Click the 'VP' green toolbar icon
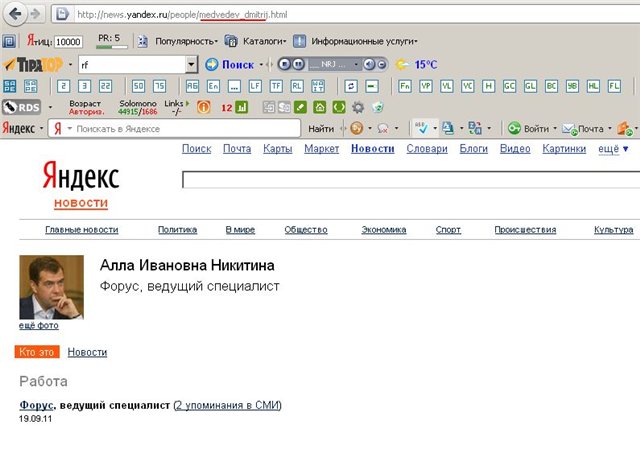 [426, 86]
